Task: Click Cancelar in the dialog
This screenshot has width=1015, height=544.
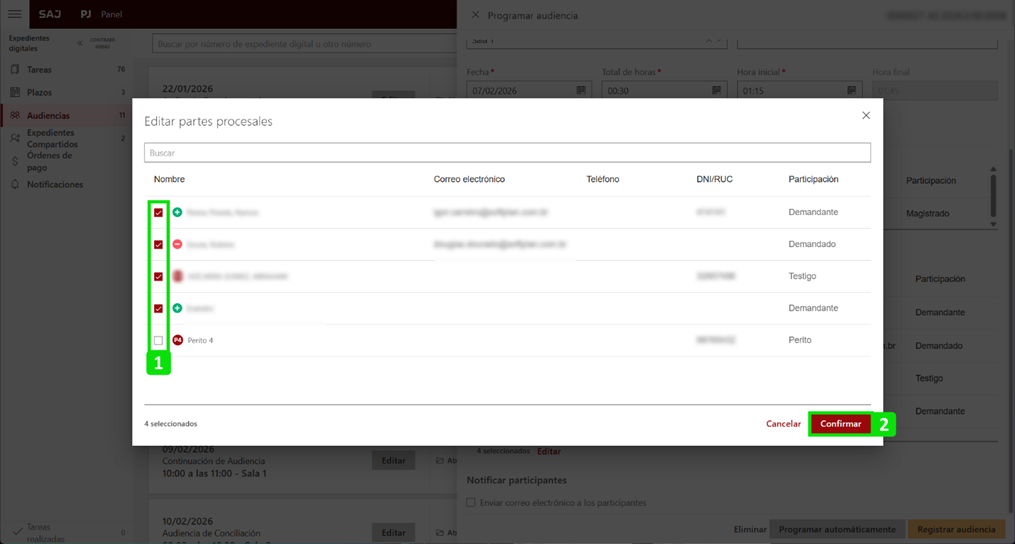Action: click(783, 424)
